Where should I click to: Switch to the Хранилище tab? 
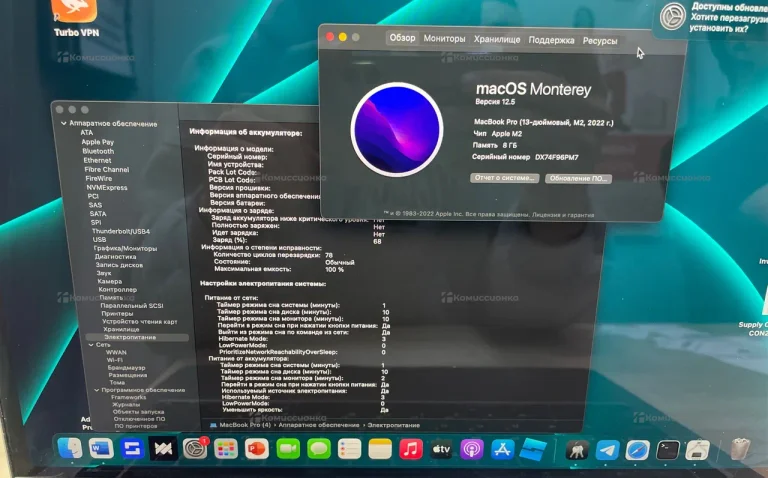(x=496, y=40)
